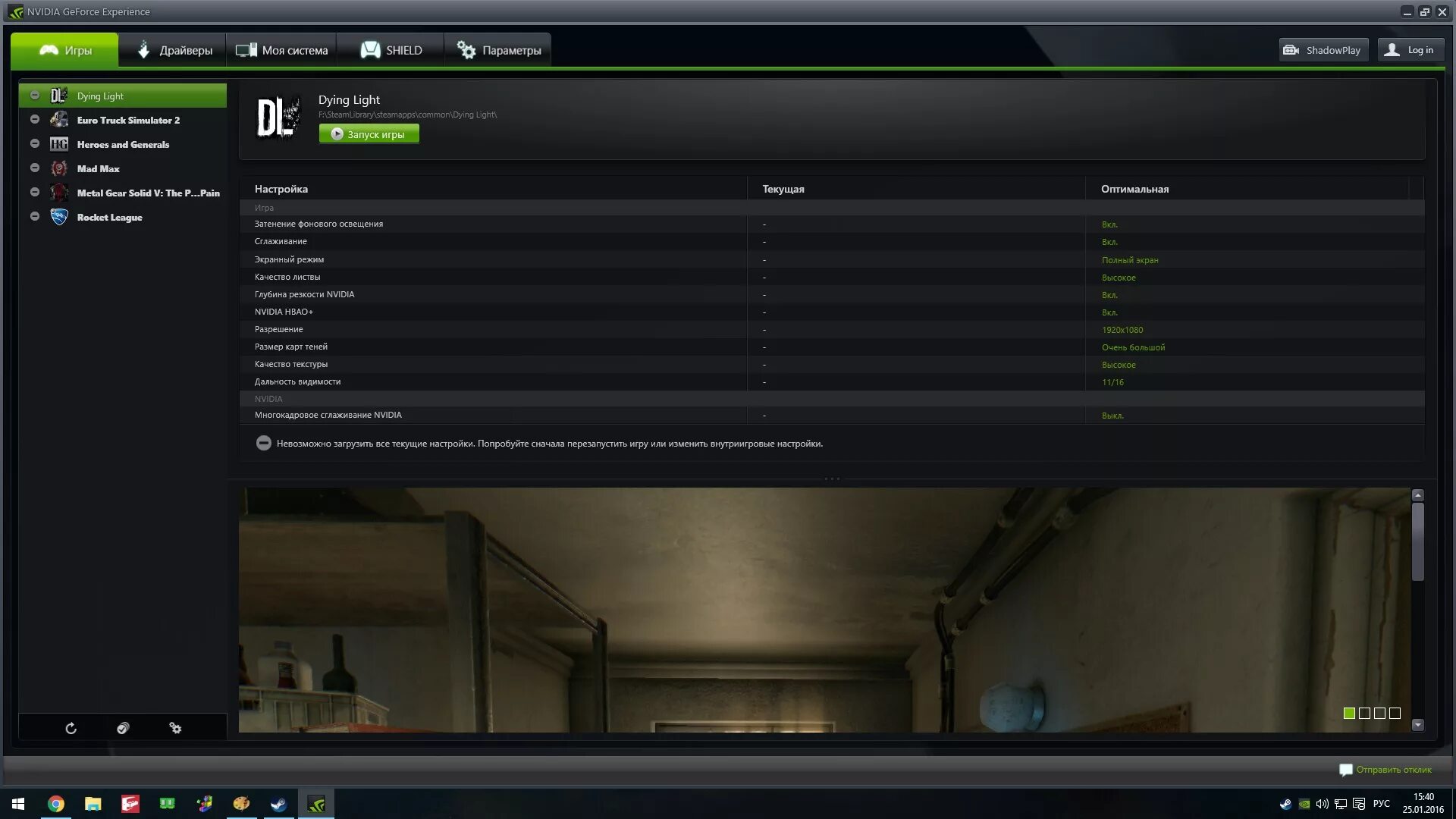The height and width of the screenshot is (819, 1456).
Task: Click the 1920x1080 optimal resolution value
Action: [x=1122, y=330]
